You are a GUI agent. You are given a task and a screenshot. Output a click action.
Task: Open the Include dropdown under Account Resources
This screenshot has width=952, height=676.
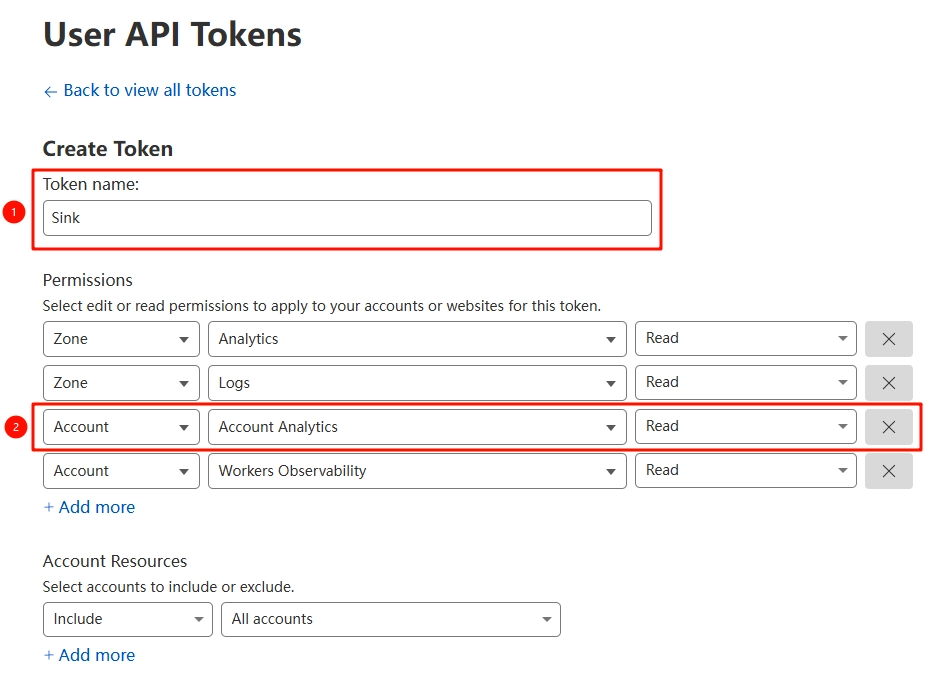pos(127,619)
